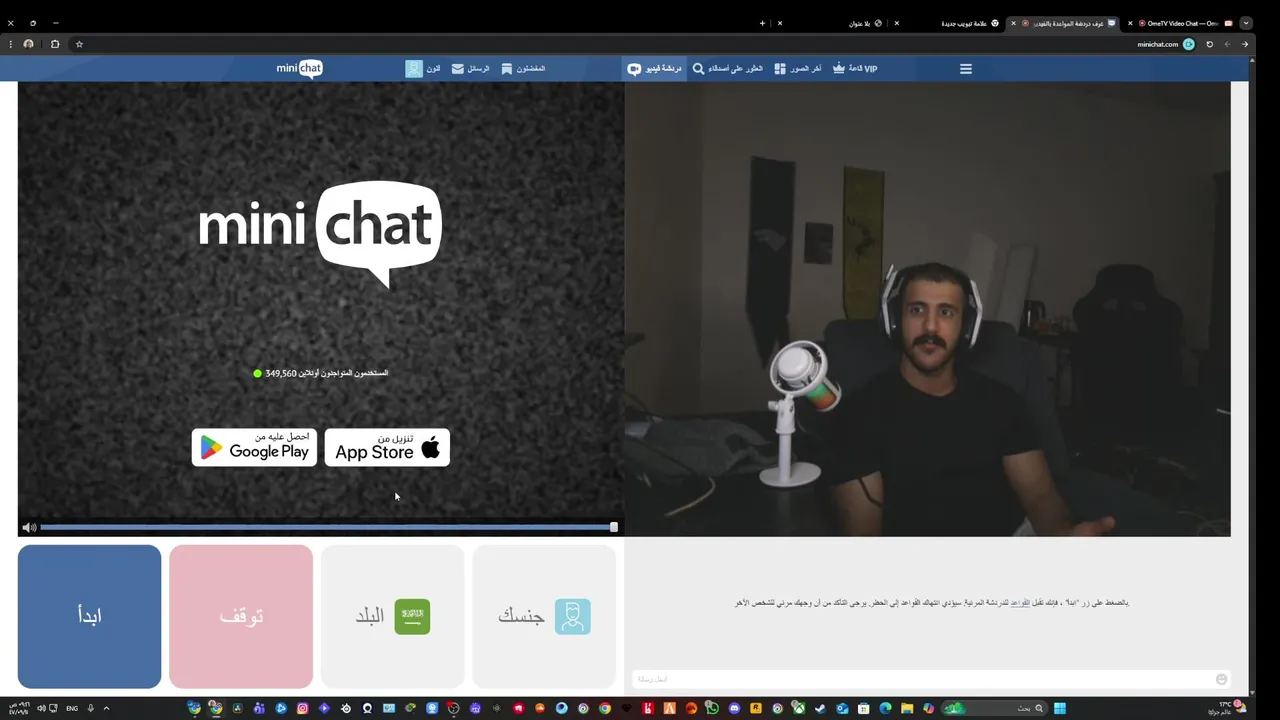Open the country (البلد) selector
Screen dimensions: 1280x720
coord(393,616)
